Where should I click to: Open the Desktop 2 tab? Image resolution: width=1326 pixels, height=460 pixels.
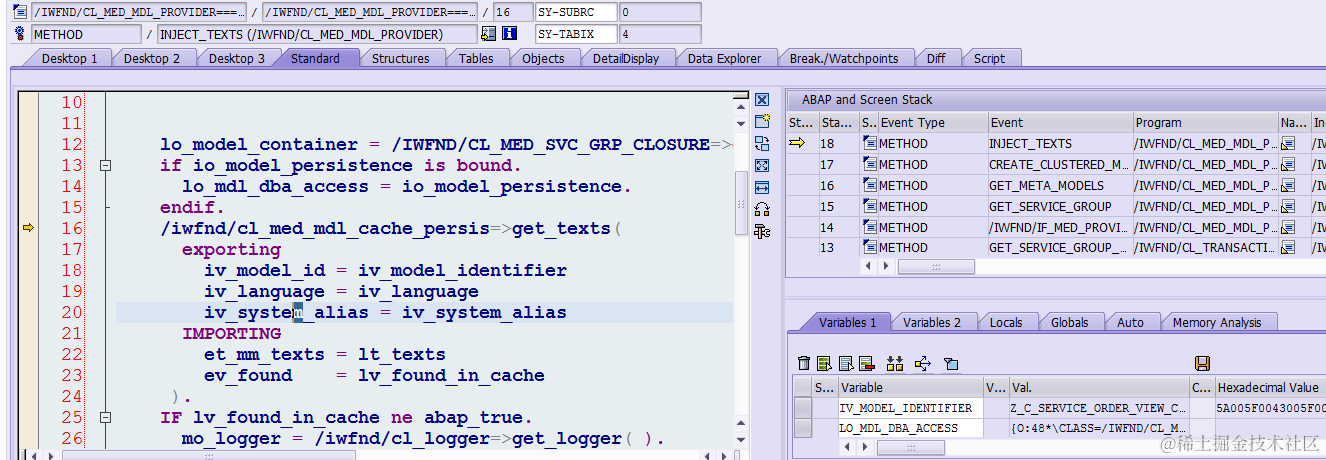(x=152, y=58)
